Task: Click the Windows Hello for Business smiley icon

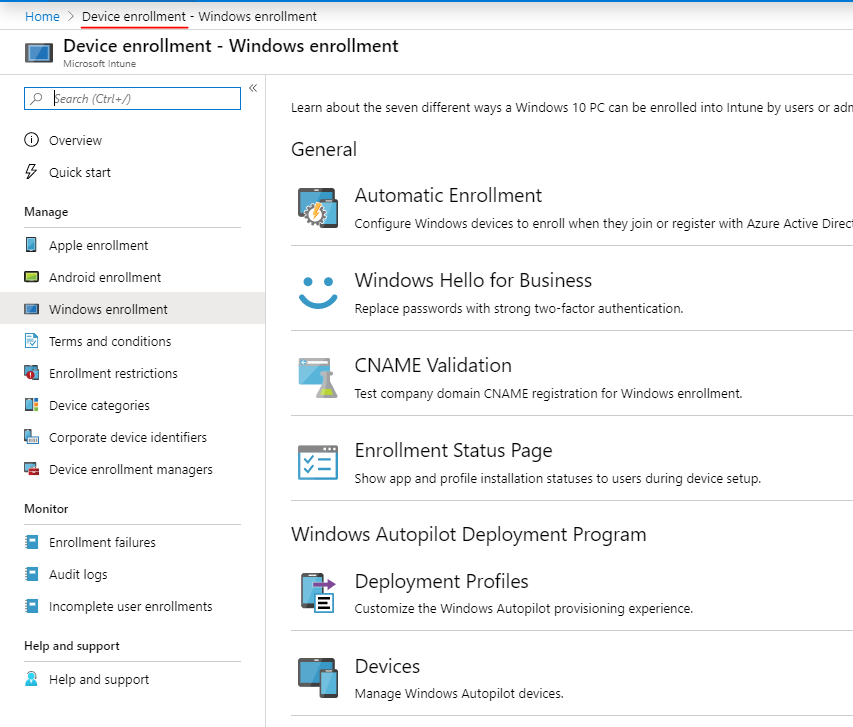Action: click(320, 289)
